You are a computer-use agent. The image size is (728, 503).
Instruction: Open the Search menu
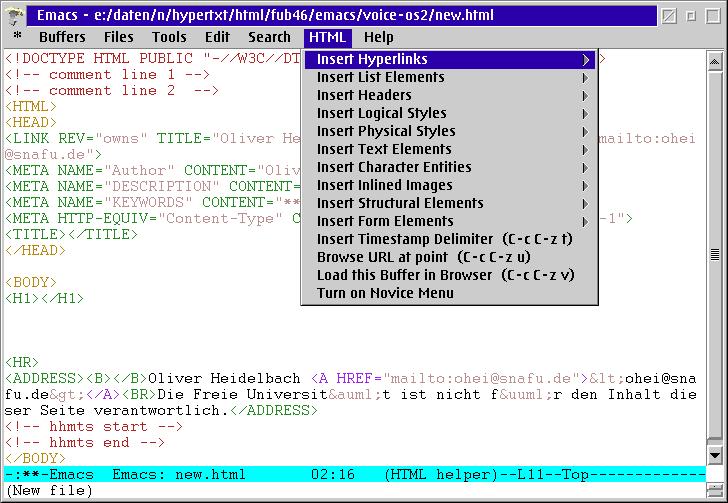point(269,37)
